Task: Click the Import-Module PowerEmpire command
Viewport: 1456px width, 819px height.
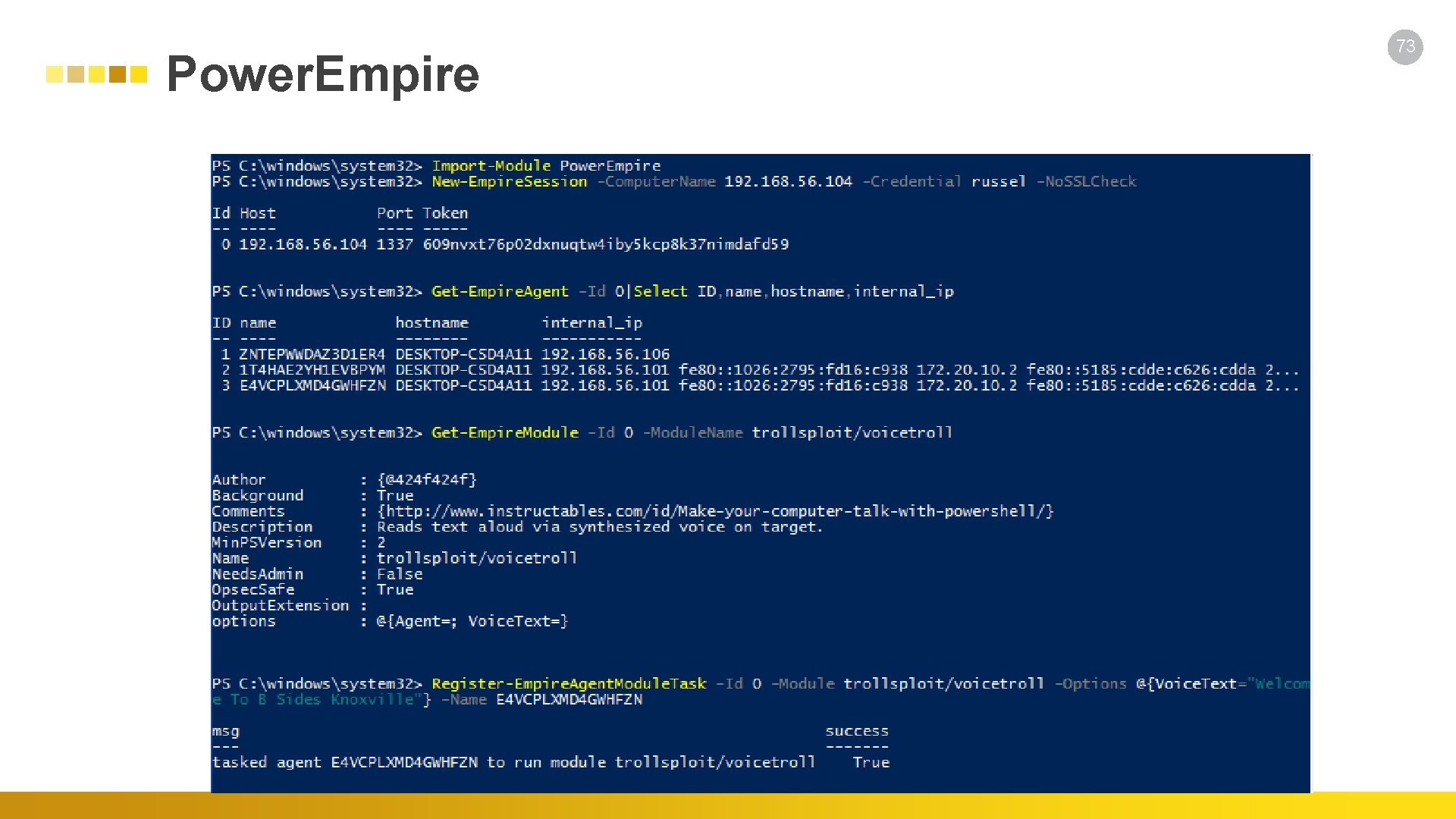Action: [545, 165]
